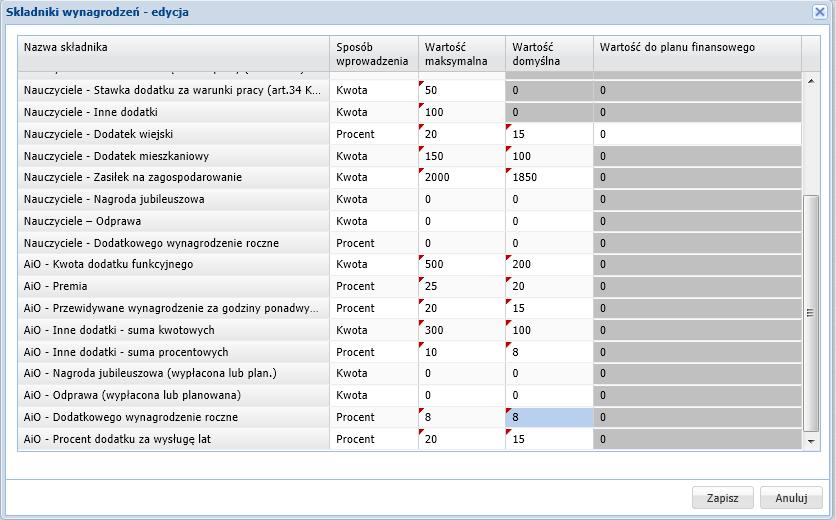Edit maximum value 10 for suma procentowych

point(462,351)
